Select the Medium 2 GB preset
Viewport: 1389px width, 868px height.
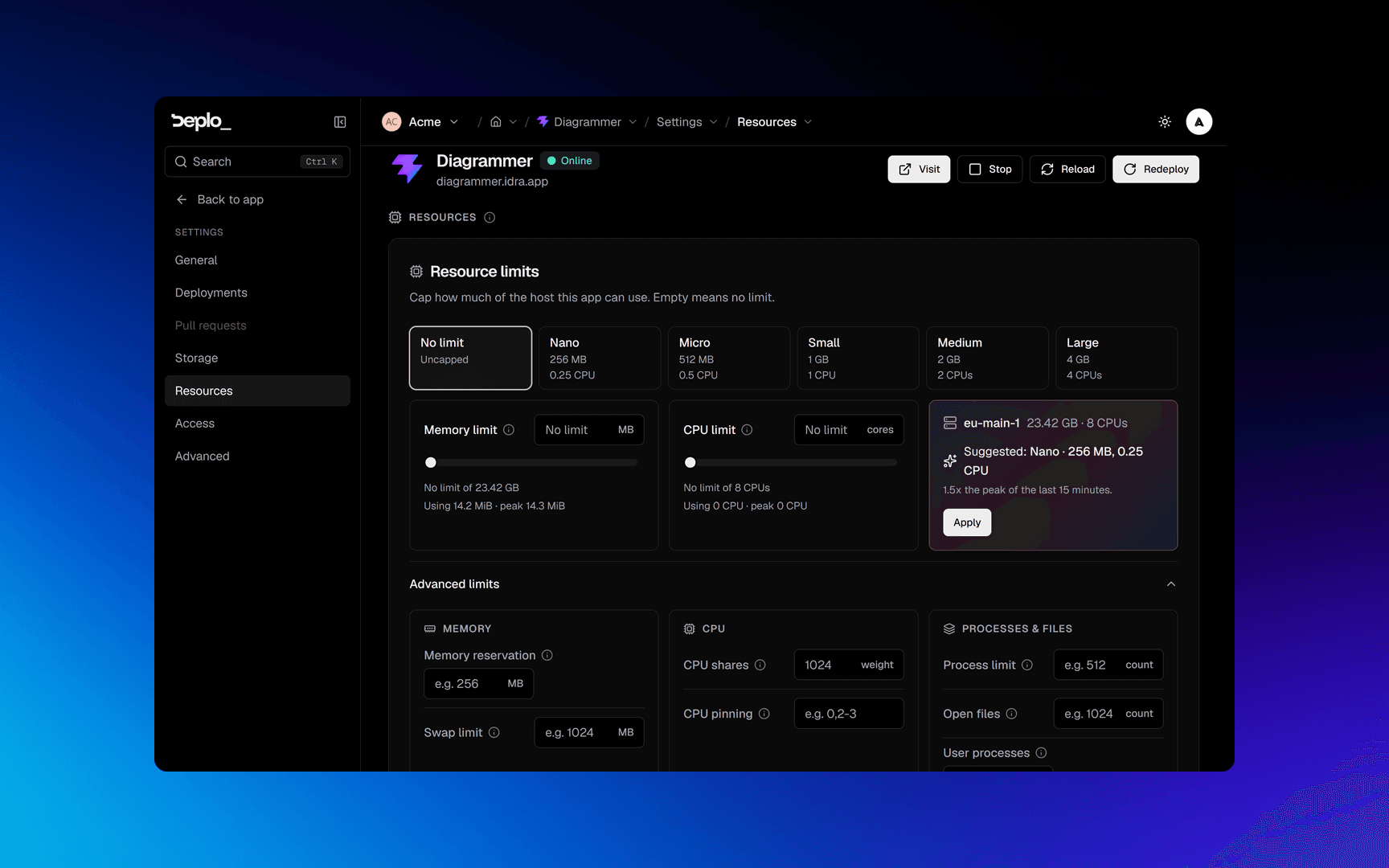click(988, 358)
